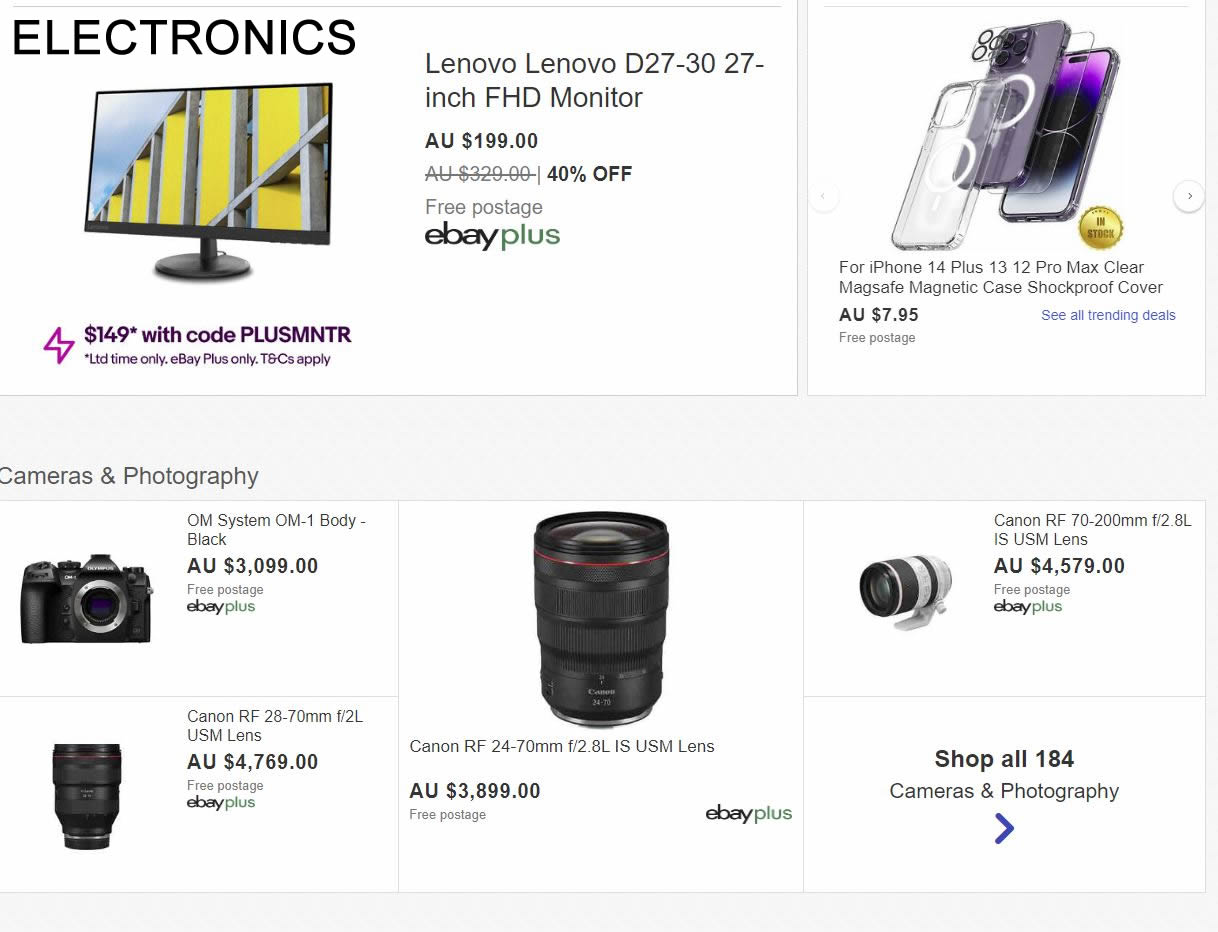
Task: Click the previous arrow in trending deals carousel
Action: [x=823, y=196]
